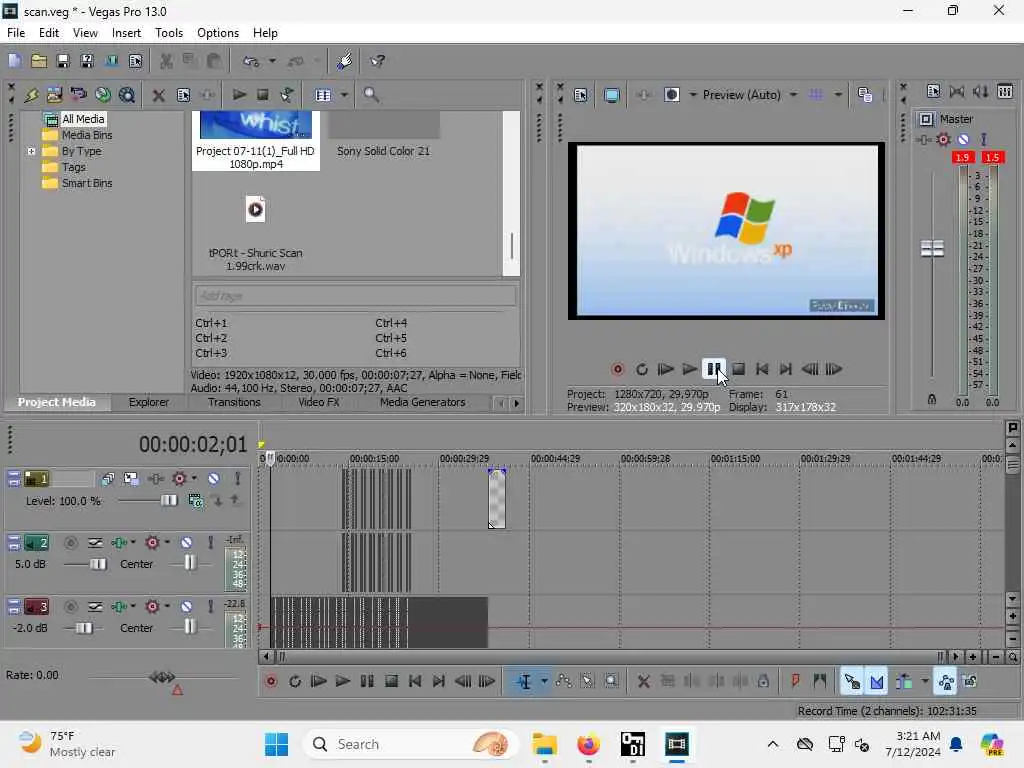1024x768 pixels.
Task: Click the New project icon in main toolbar
Action: [14, 61]
